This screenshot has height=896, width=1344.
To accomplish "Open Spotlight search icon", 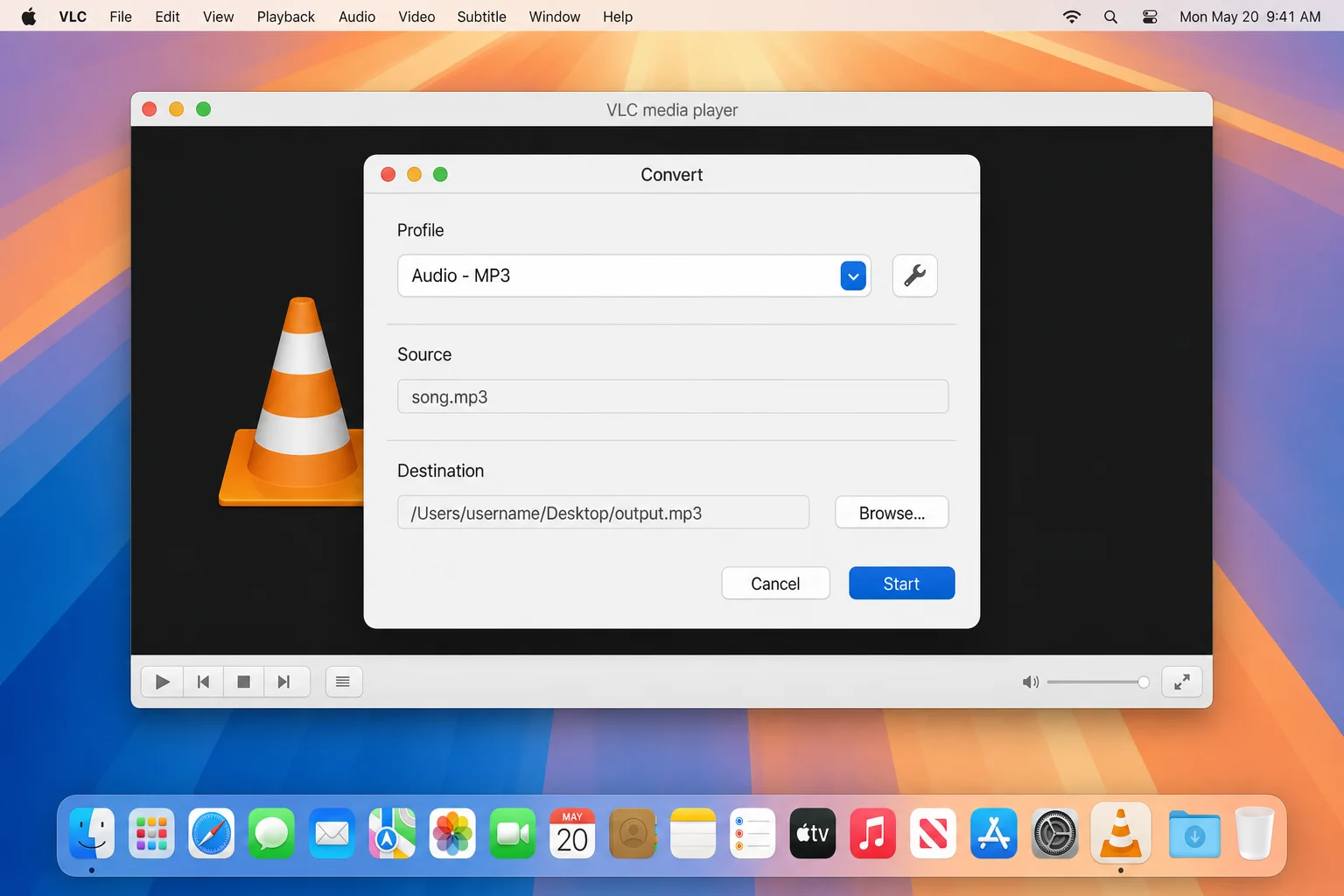I will coord(1110,17).
